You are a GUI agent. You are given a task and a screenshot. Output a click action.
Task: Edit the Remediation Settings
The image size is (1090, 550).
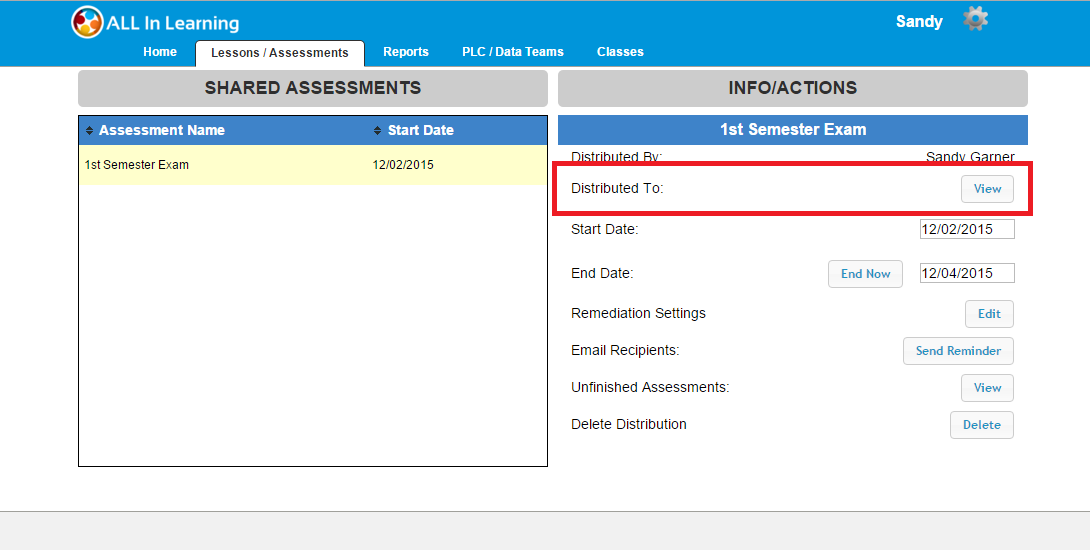(989, 314)
